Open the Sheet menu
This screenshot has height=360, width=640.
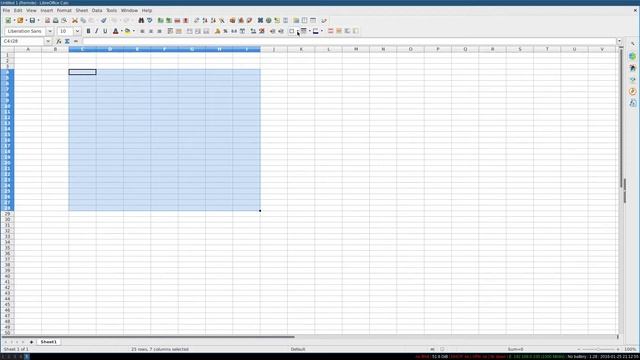coord(82,10)
